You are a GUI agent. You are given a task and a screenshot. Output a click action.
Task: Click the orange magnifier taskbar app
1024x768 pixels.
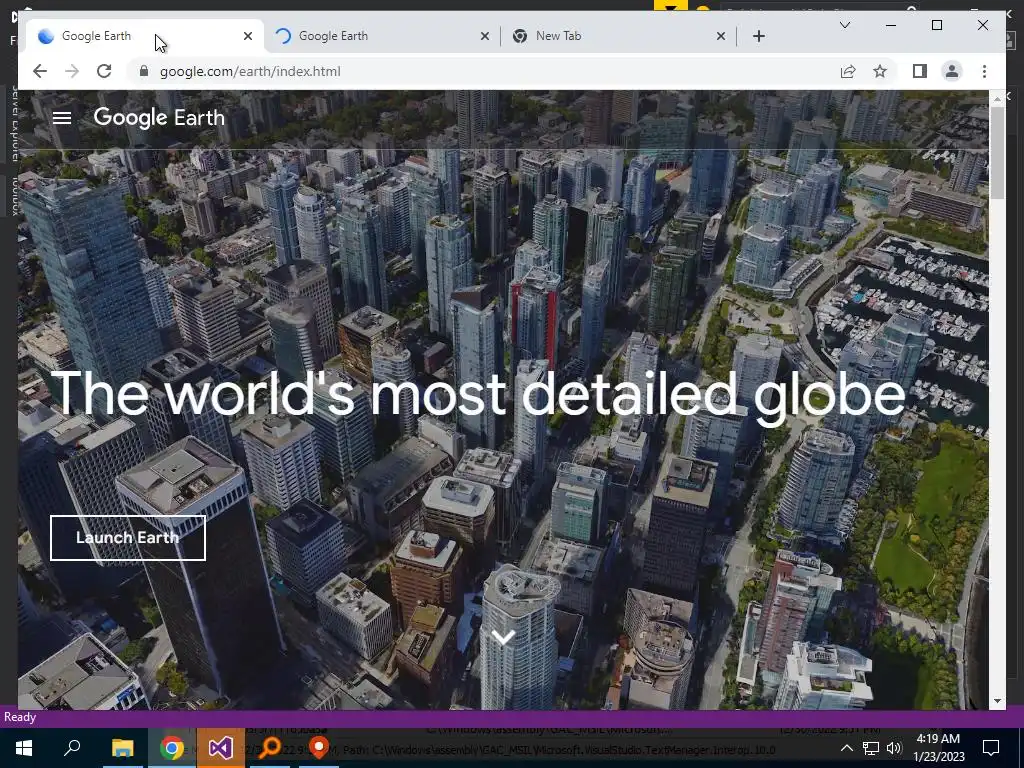(269, 747)
